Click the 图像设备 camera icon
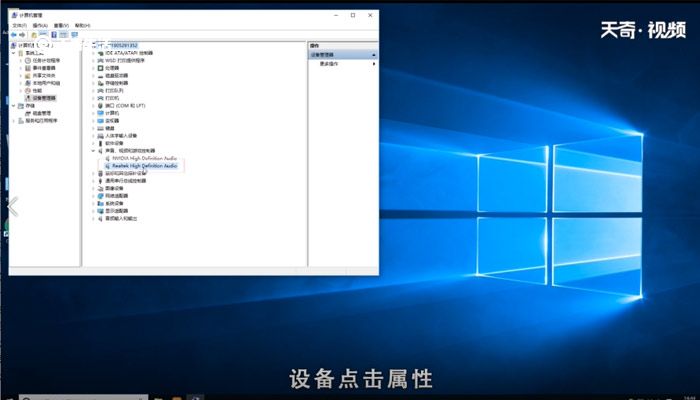700x400 pixels. [100, 188]
